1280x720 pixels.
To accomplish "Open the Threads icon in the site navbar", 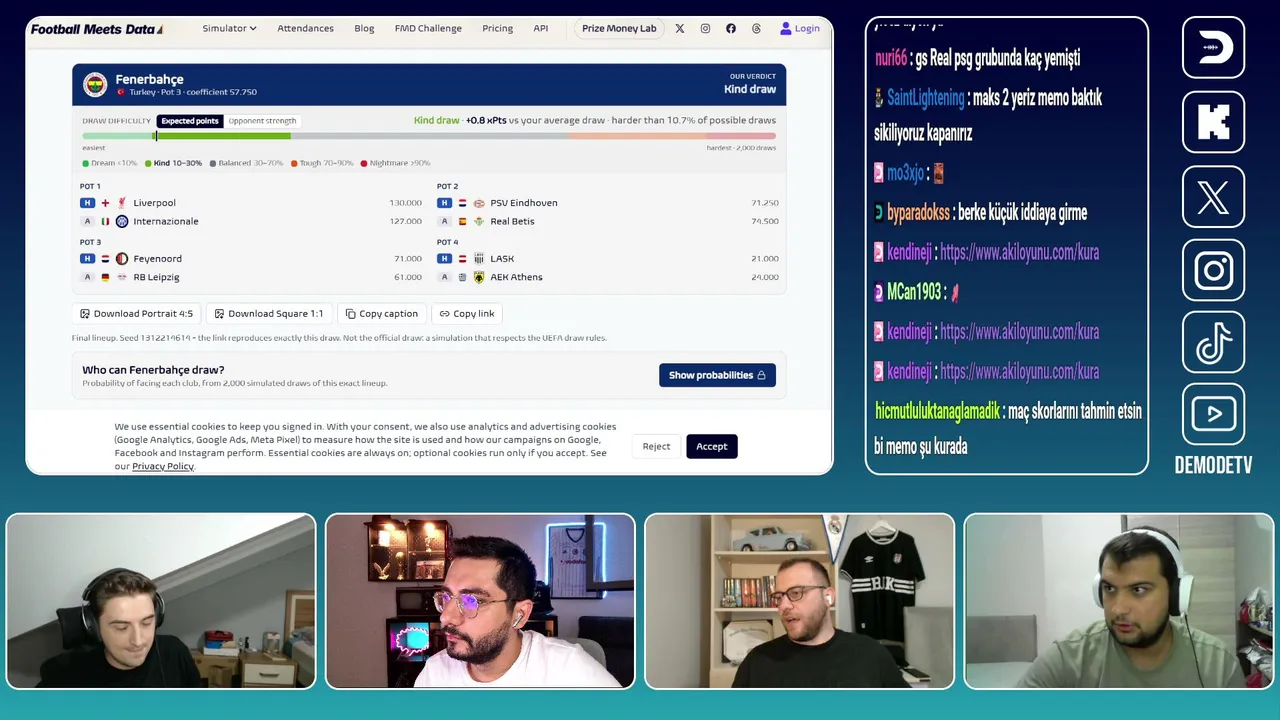I will coord(756,29).
